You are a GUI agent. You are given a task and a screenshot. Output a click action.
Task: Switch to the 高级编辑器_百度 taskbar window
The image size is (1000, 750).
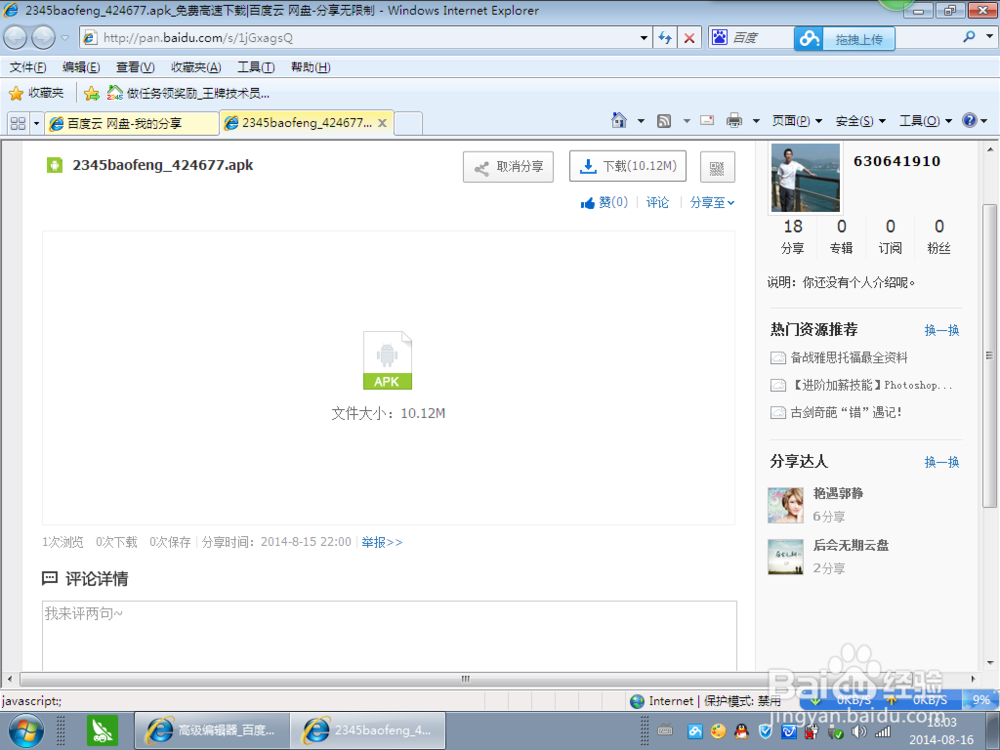coord(212,731)
